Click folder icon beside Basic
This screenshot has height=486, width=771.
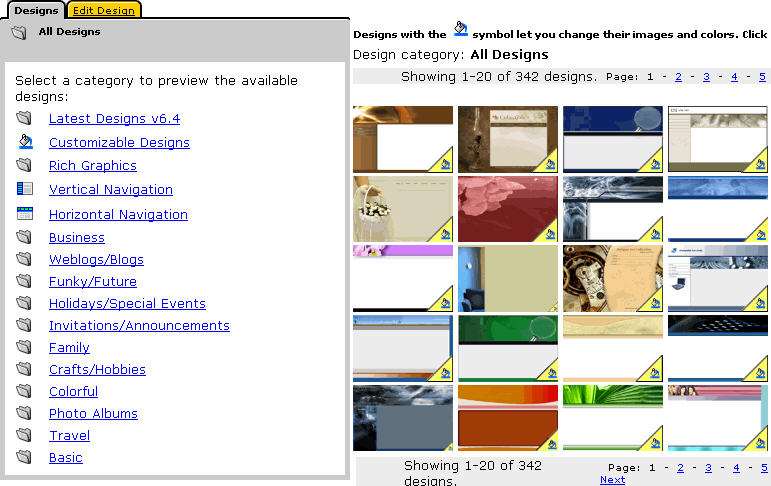point(24,457)
